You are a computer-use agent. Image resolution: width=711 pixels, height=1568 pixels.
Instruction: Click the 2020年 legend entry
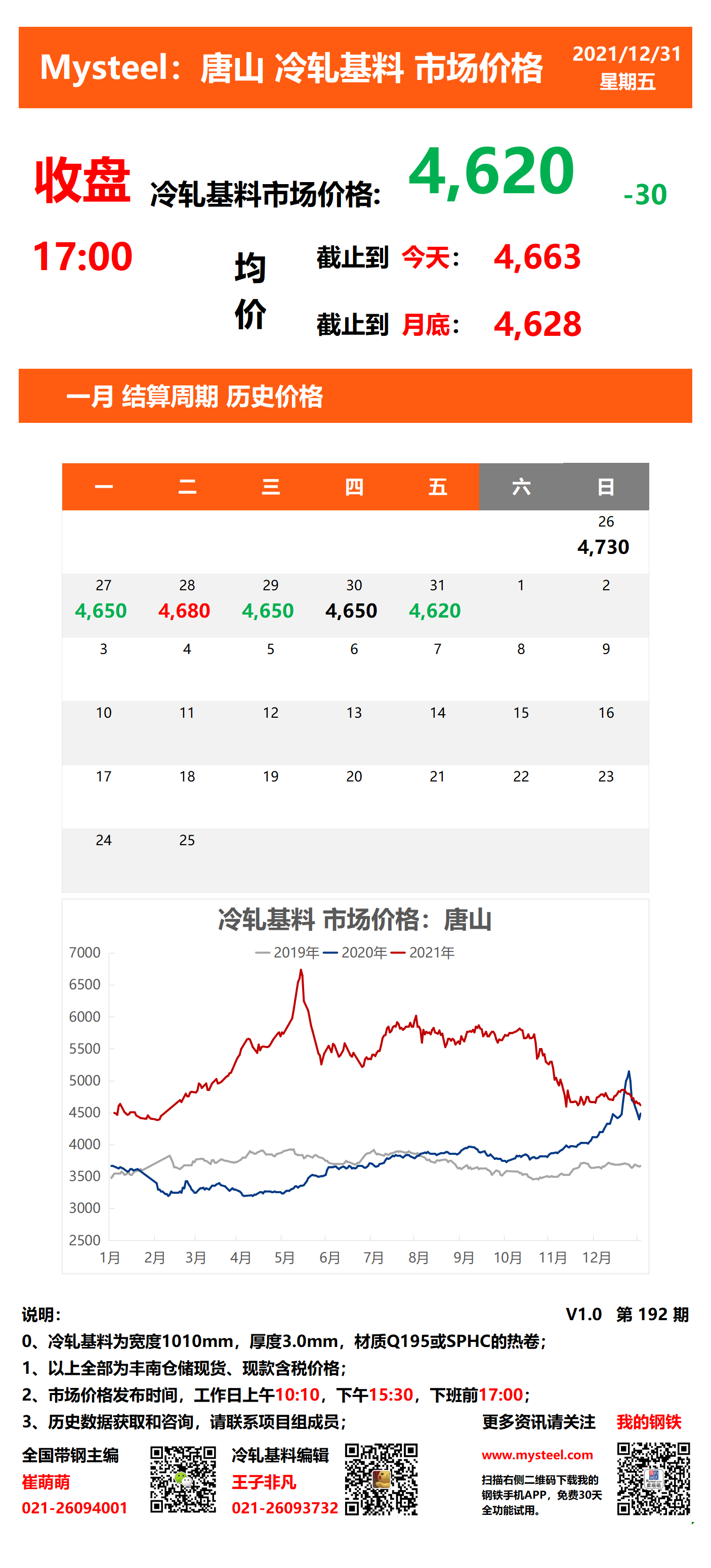(355, 952)
